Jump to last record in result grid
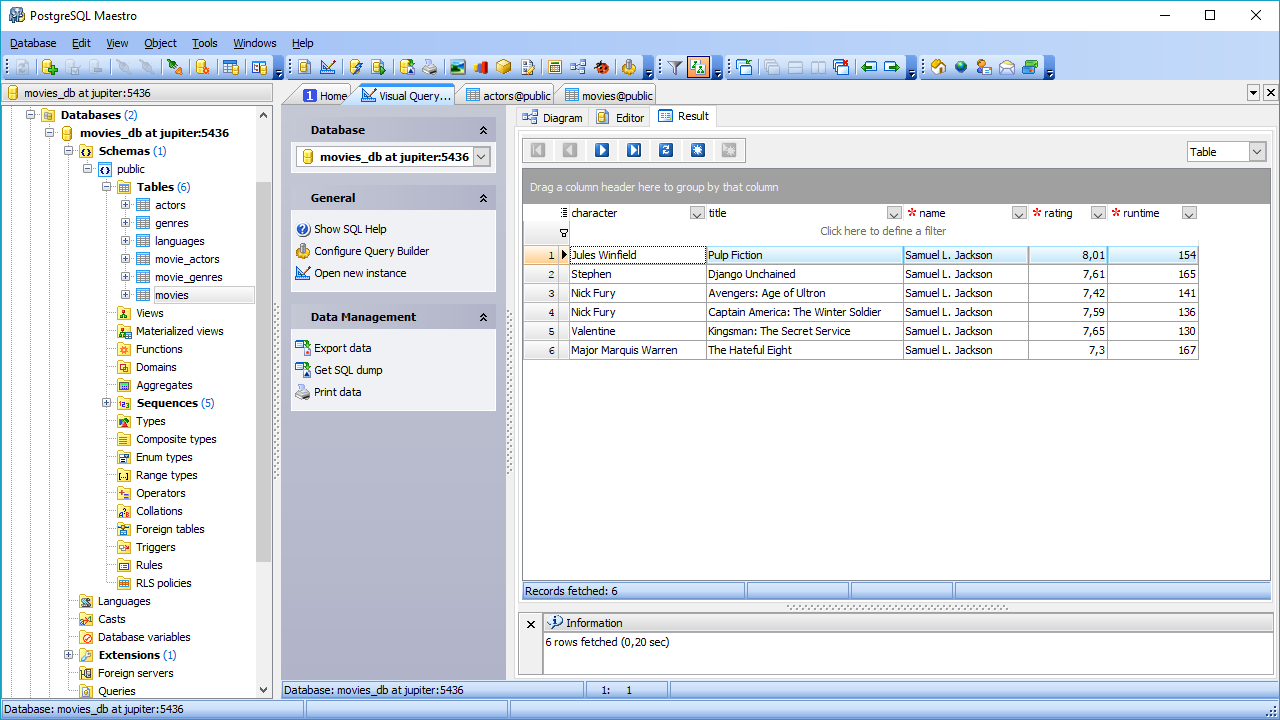 [x=634, y=150]
